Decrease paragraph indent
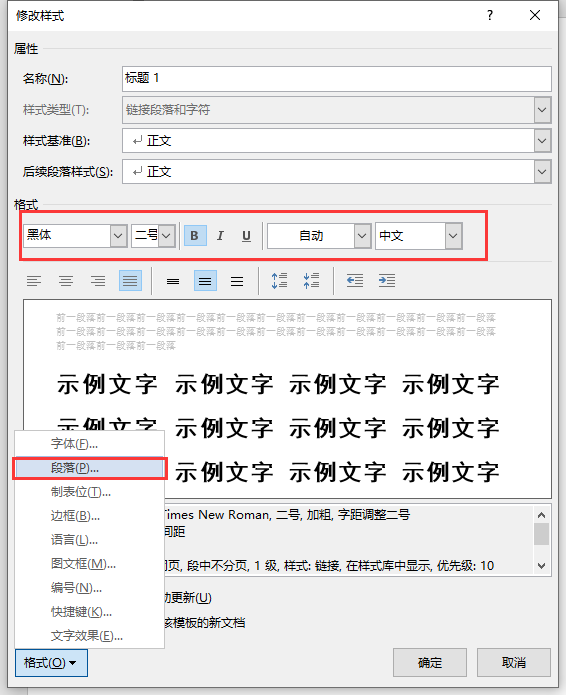Viewport: 566px width, 695px height. pos(355,281)
